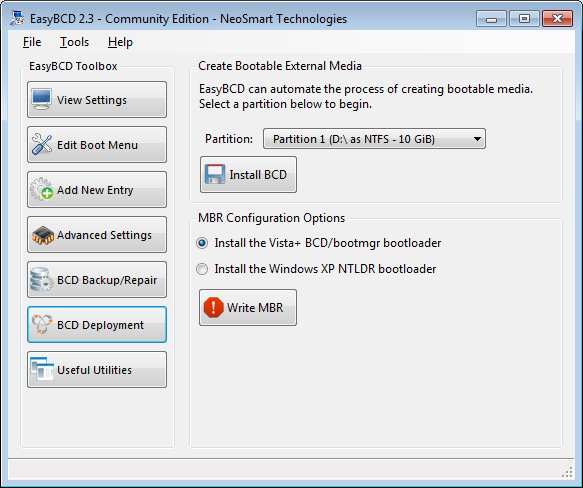Click the monitor icon on View Settings
Image resolution: width=583 pixels, height=488 pixels.
(x=41, y=99)
